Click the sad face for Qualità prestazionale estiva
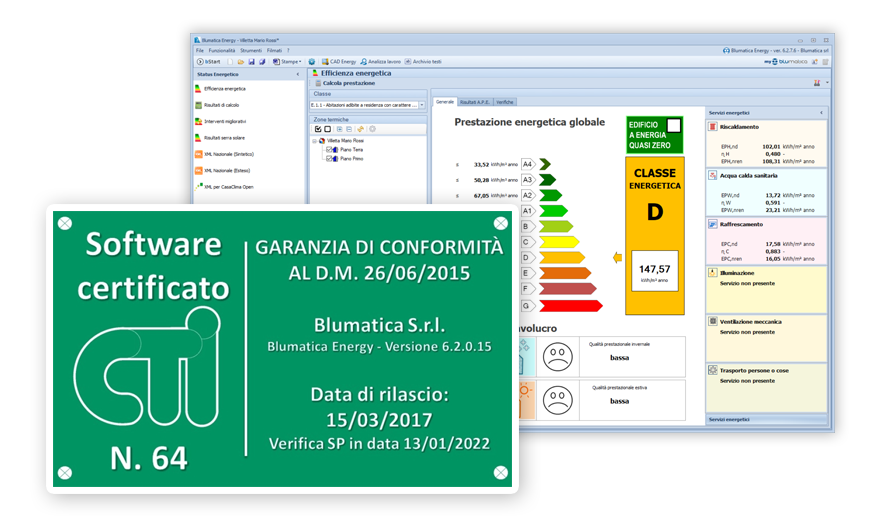 [x=558, y=401]
